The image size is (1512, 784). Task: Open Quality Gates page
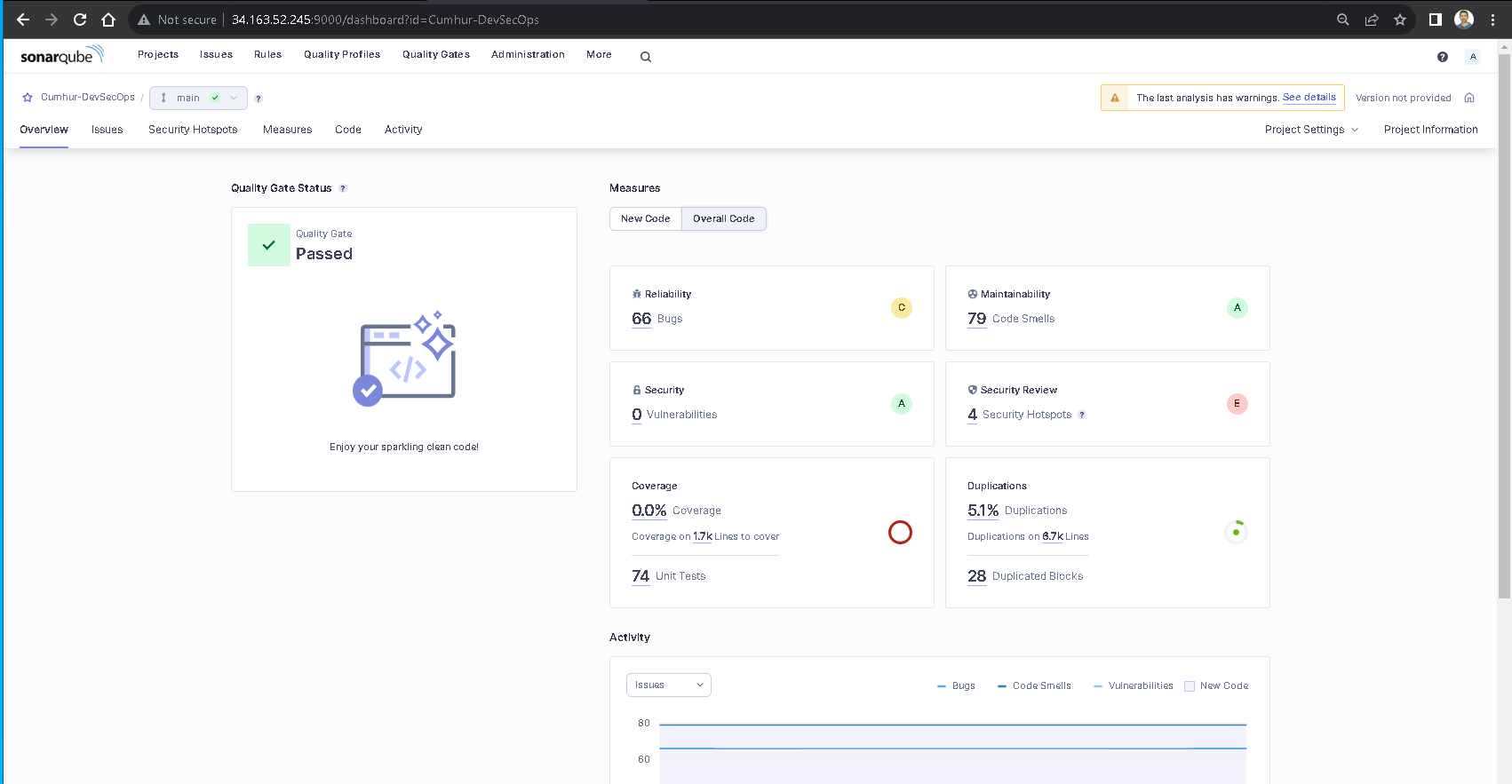coord(436,55)
